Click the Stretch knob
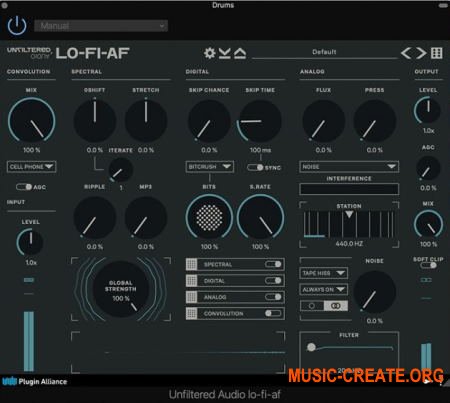The image size is (450, 403). coord(146,120)
